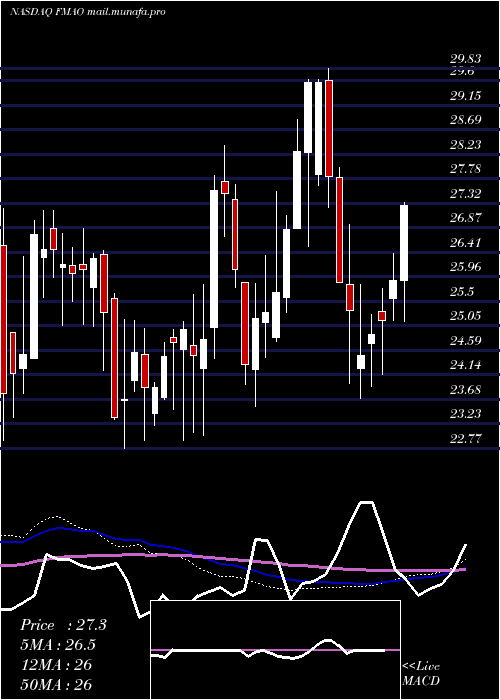Select the 27.32 price axis label
This screenshot has height=700, width=500.
466,194
